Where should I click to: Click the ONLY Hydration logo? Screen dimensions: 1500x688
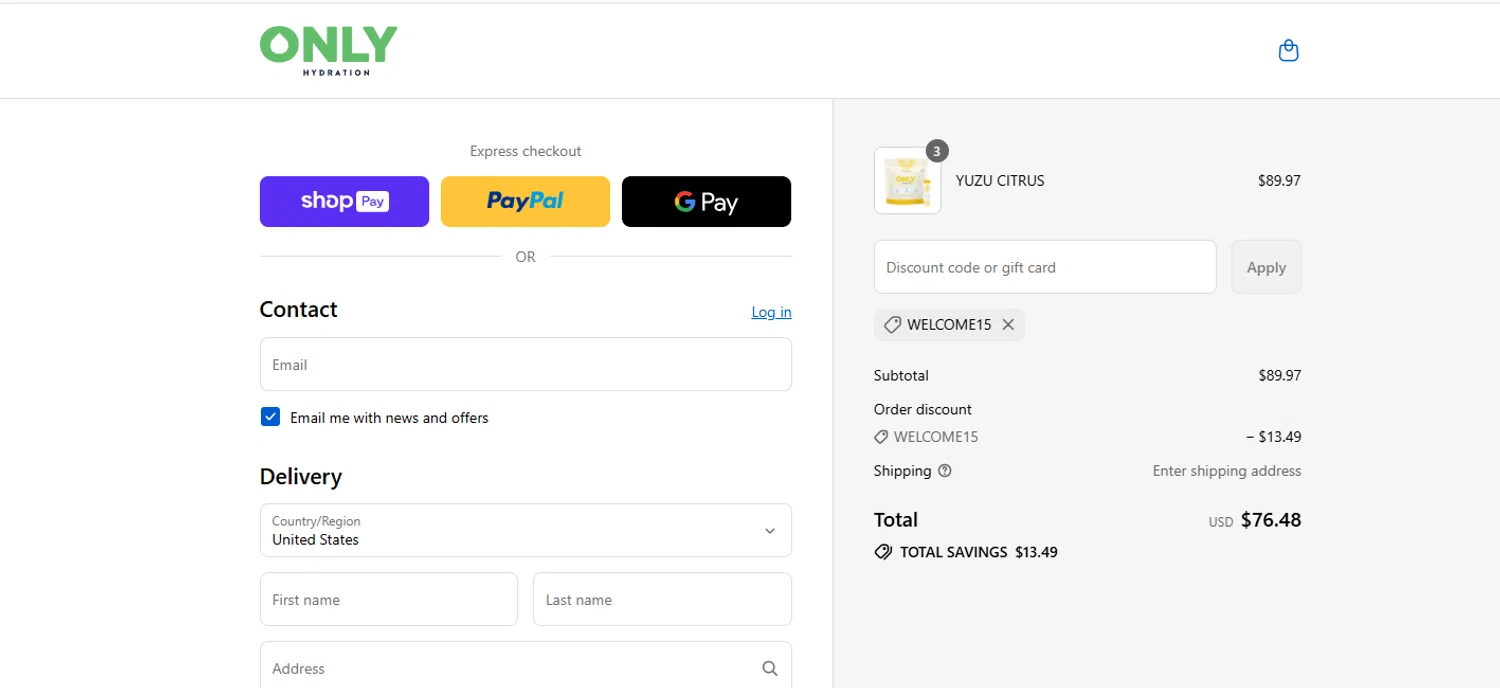pos(328,51)
